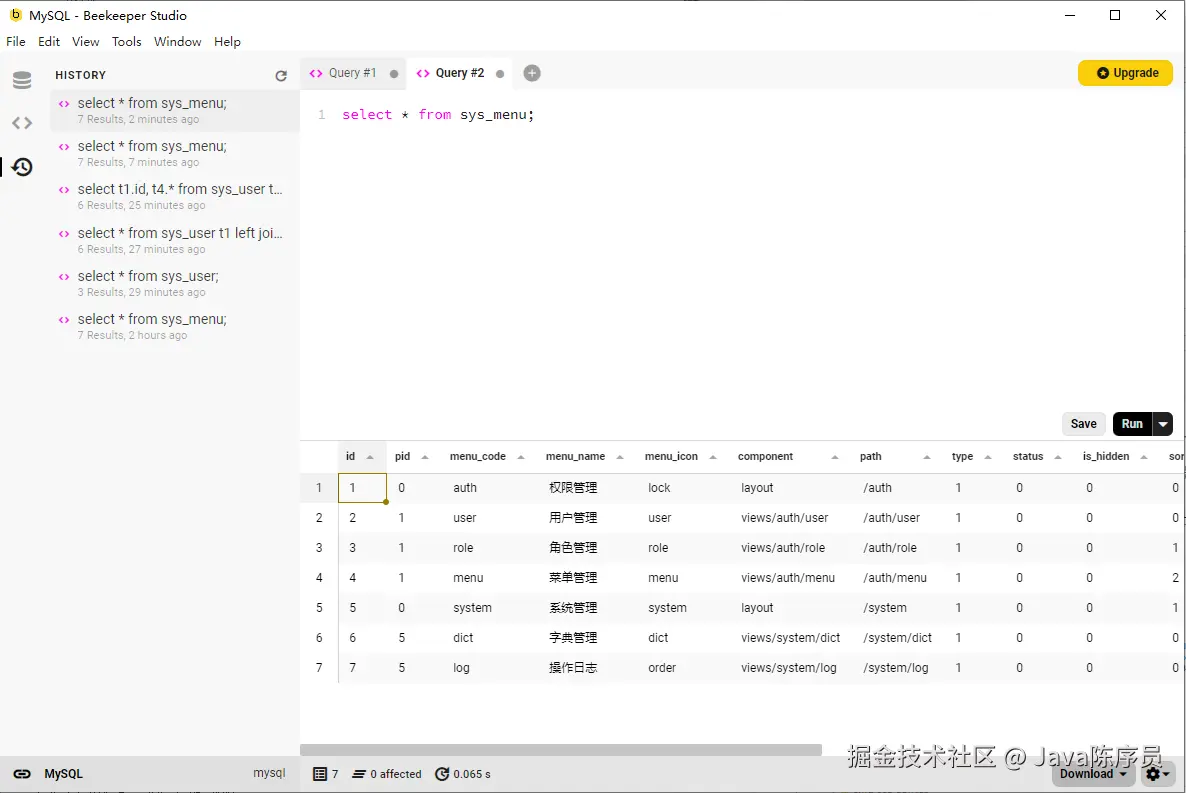Select the cell containing 'auth' menu_code

[491, 488]
